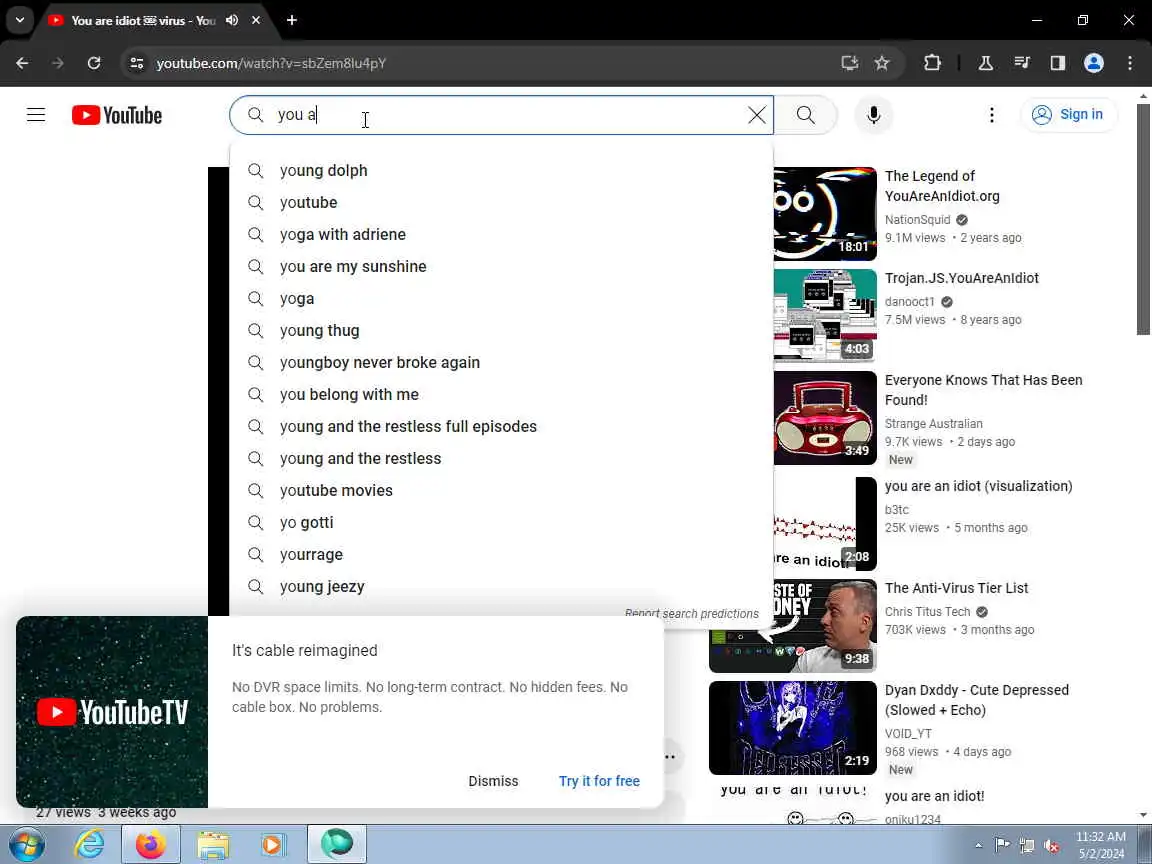Choose suggestion 'youtube'
This screenshot has width=1152, height=864.
click(501, 203)
